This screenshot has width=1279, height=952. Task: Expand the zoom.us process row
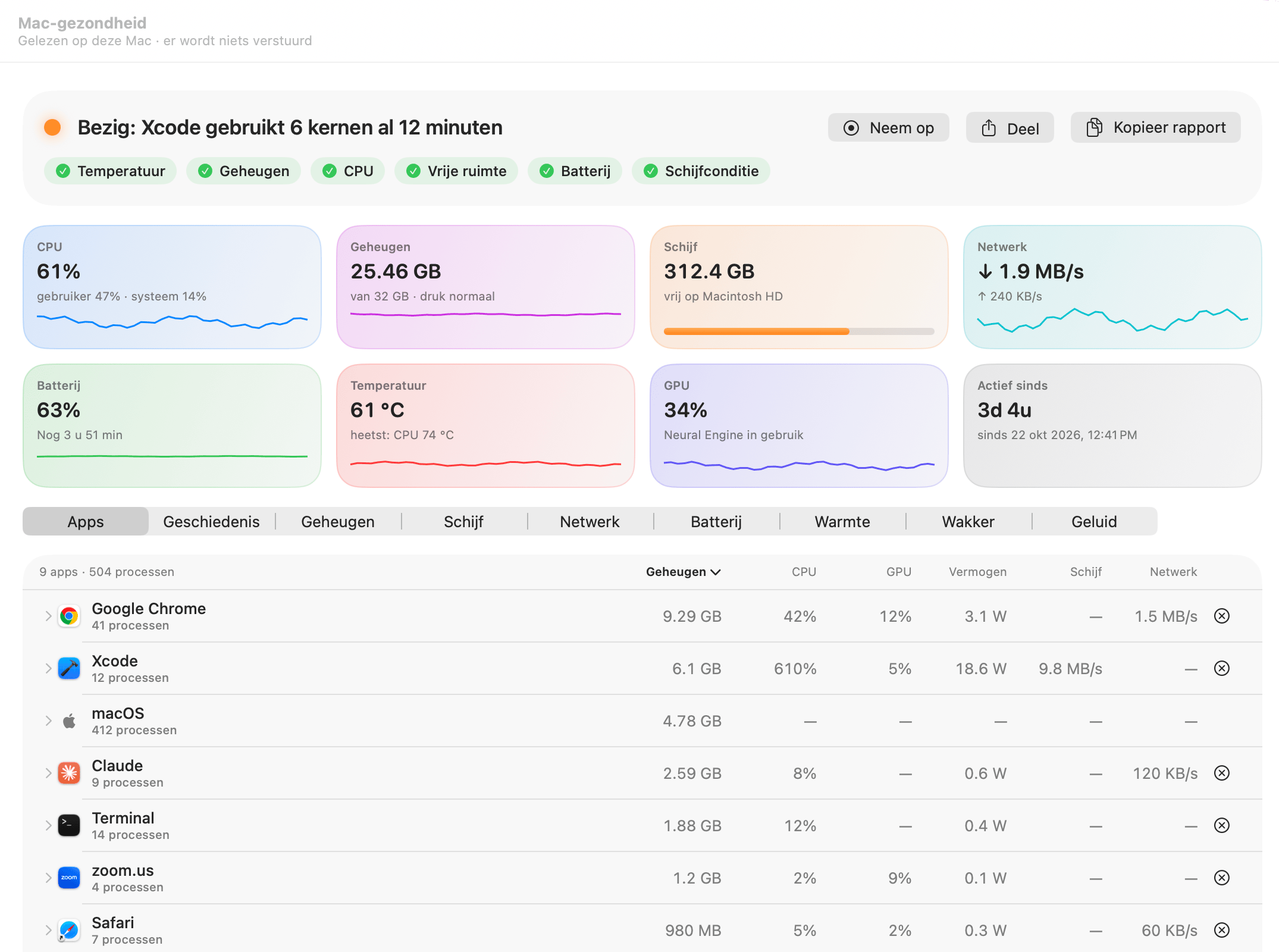coord(48,878)
